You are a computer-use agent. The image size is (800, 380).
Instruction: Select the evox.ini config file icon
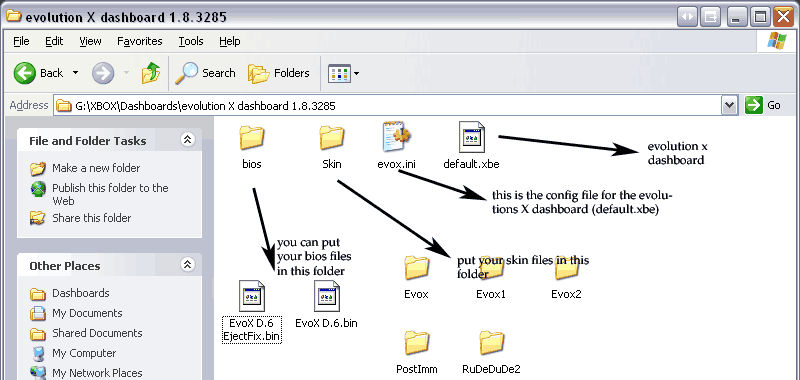point(396,137)
